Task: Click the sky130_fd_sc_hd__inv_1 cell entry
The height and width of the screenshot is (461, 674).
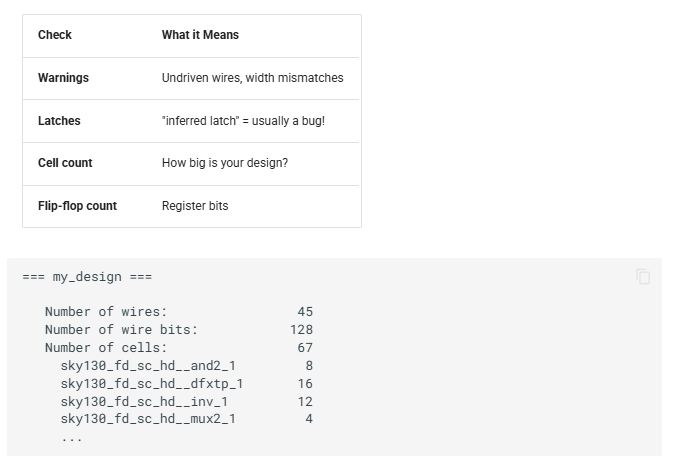Action: tap(144, 402)
